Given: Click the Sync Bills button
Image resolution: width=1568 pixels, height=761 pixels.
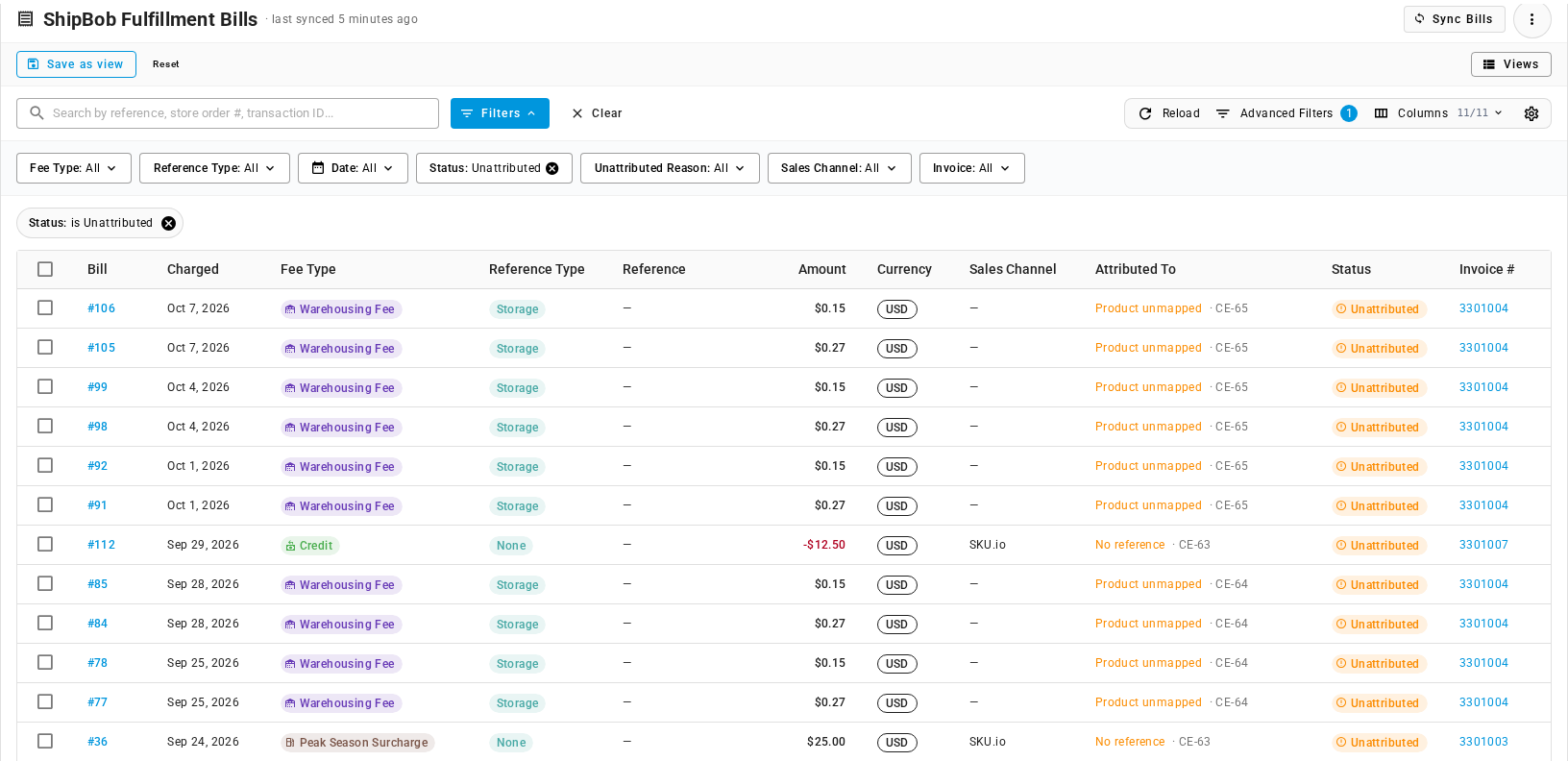Looking at the screenshot, I should click(1454, 19).
